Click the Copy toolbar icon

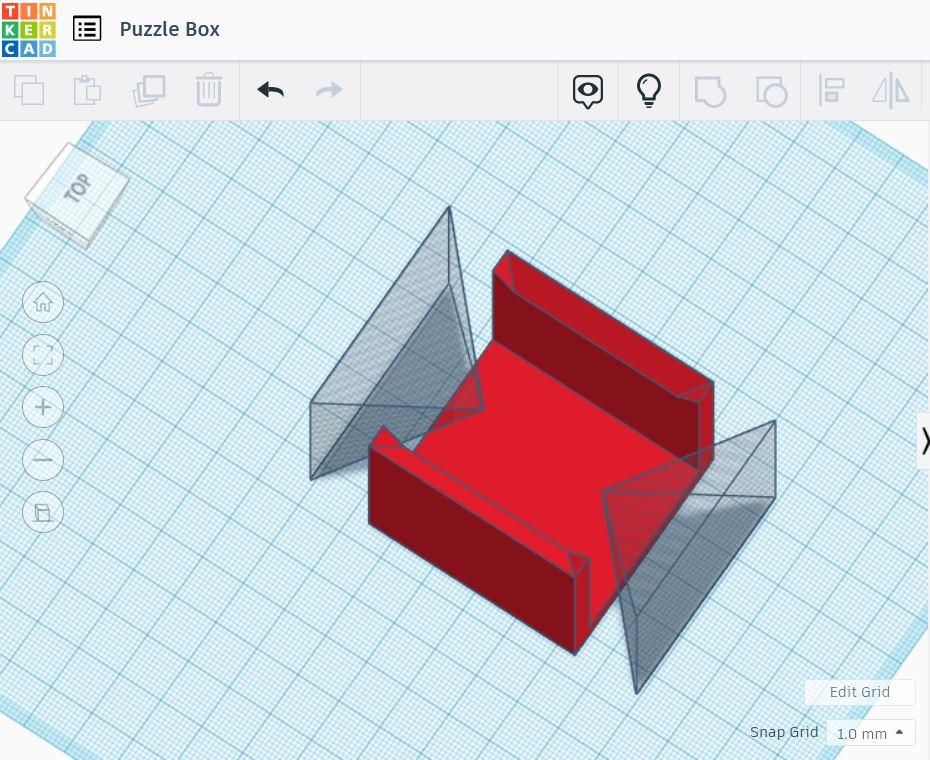point(29,90)
